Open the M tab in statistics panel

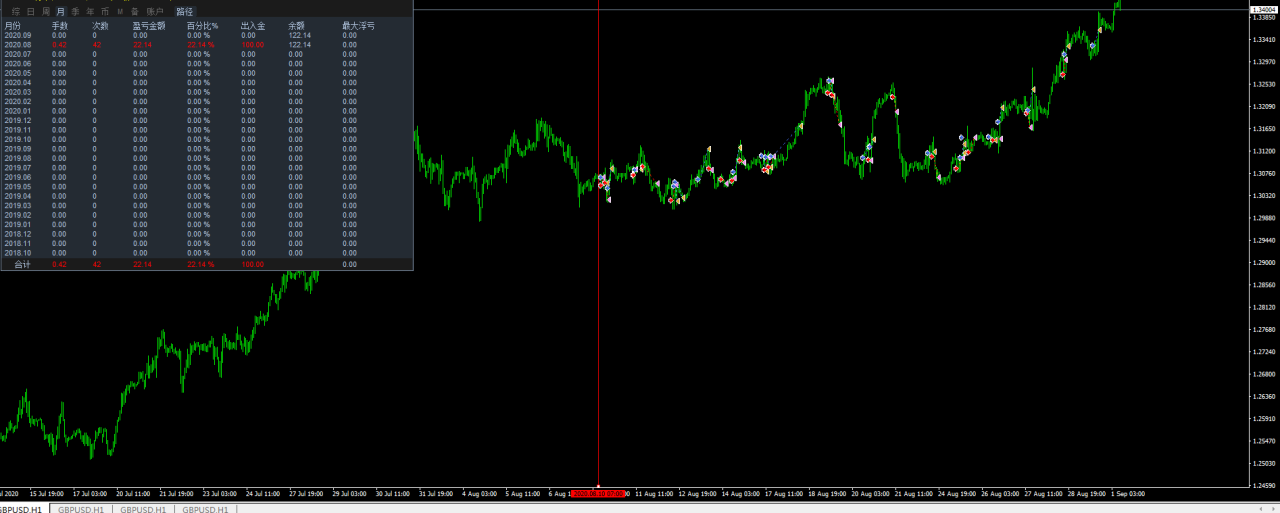click(120, 11)
